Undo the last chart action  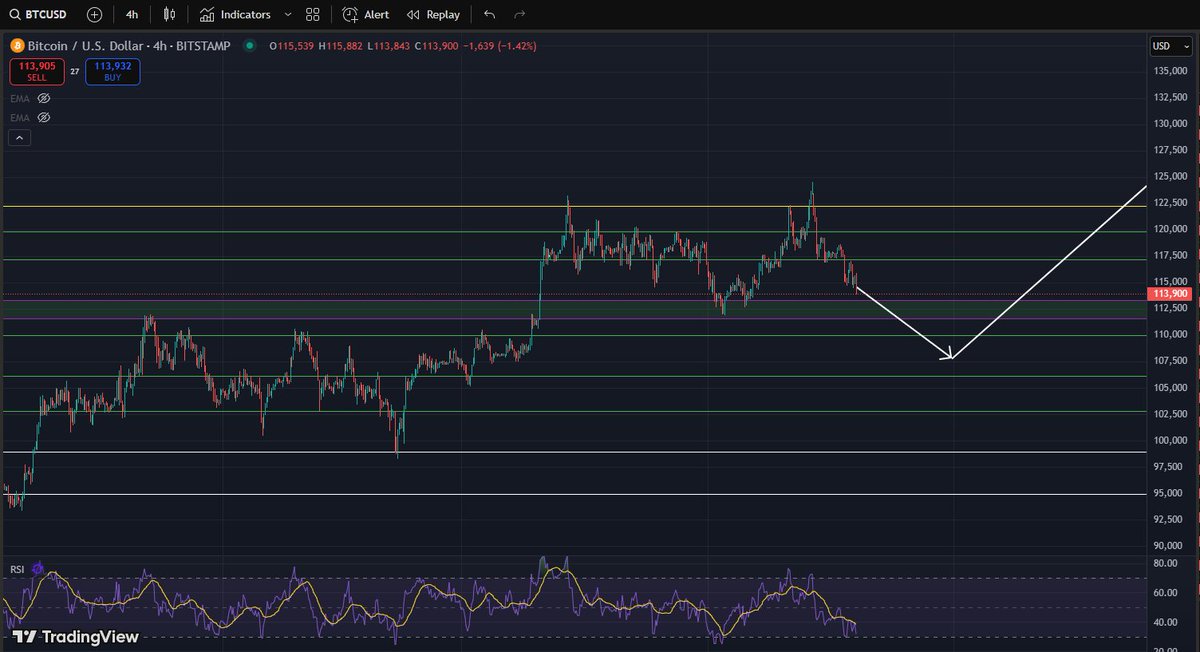(x=487, y=14)
